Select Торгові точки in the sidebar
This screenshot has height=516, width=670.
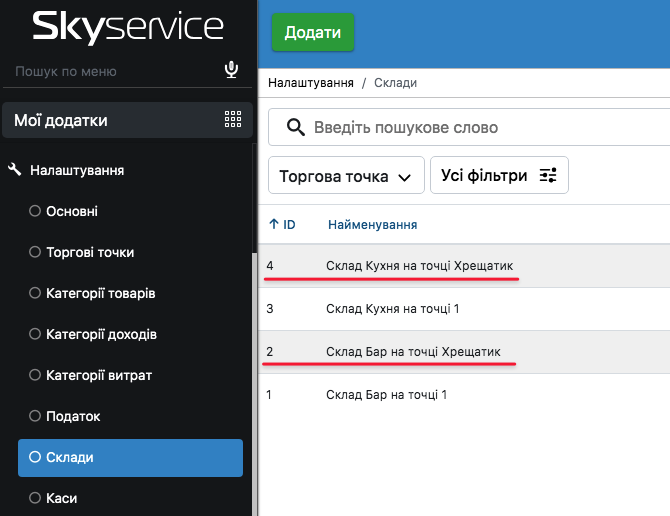tap(89, 252)
